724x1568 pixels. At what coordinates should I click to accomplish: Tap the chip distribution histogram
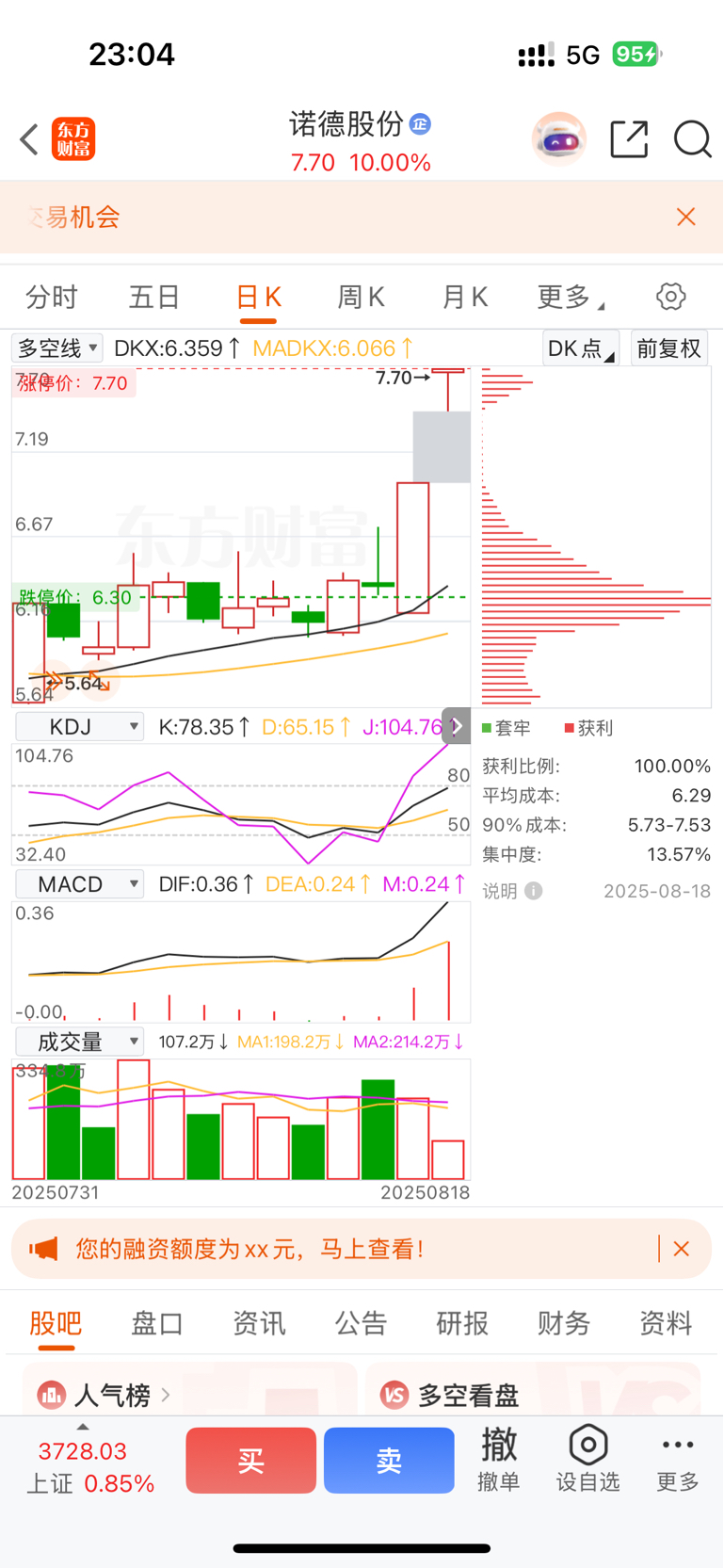(x=596, y=537)
